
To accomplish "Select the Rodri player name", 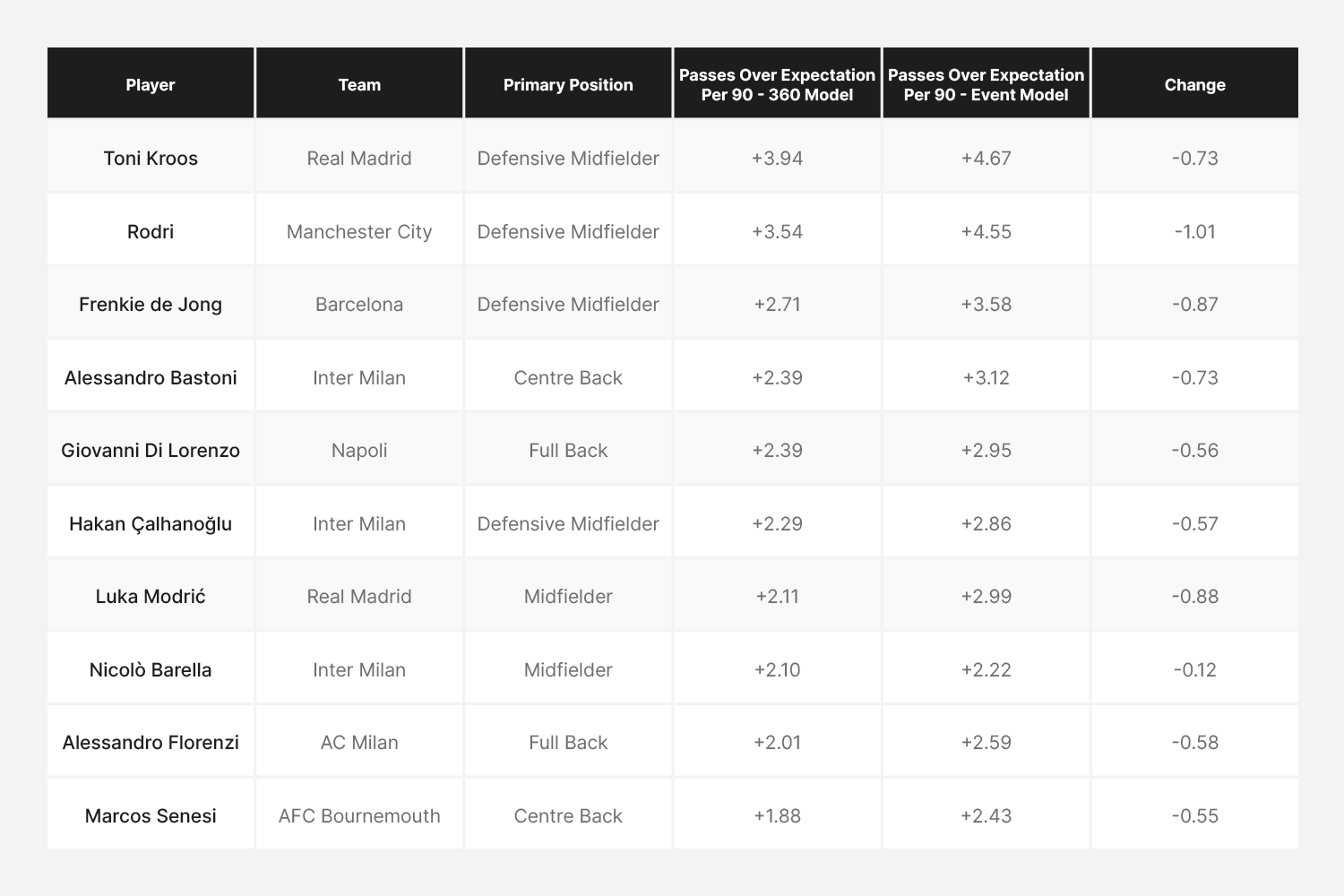I will [151, 232].
